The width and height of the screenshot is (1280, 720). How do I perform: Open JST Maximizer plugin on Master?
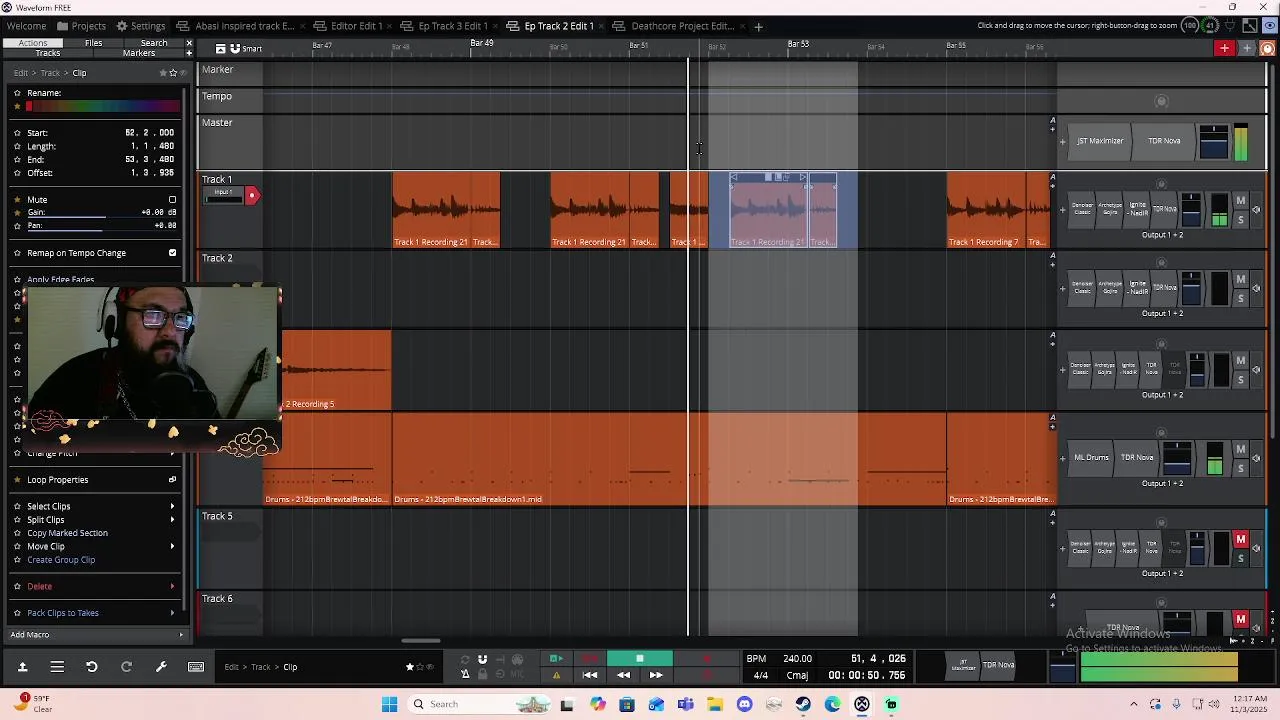pyautogui.click(x=1100, y=141)
